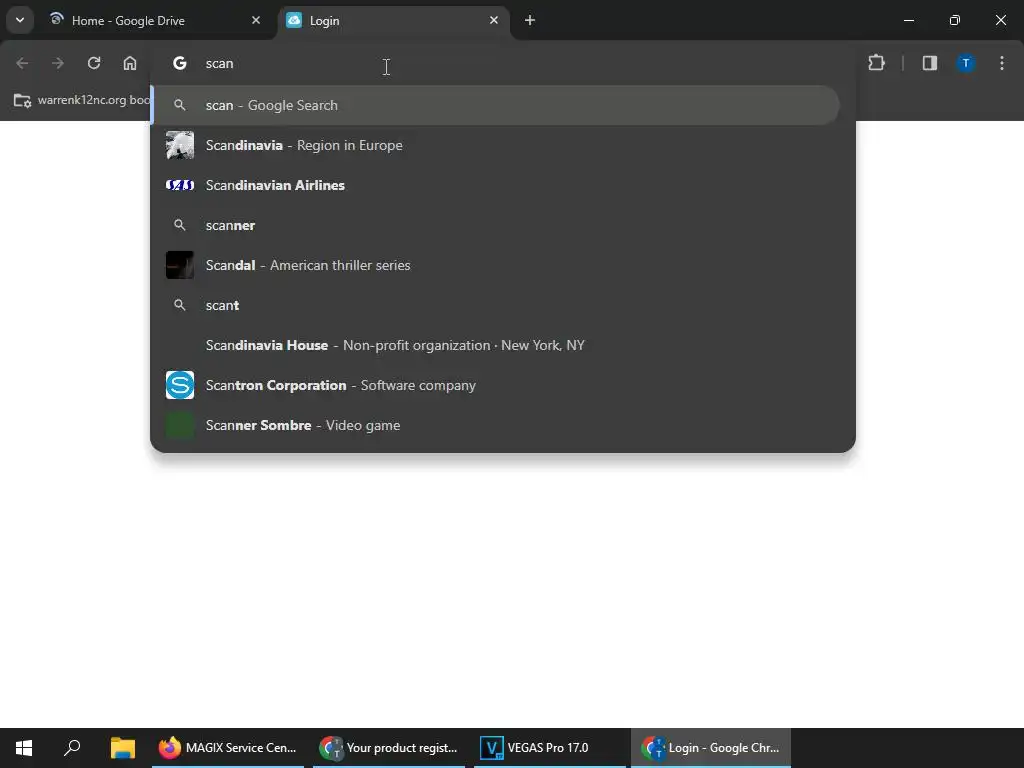
Task: Reload the current page
Action: [94, 63]
